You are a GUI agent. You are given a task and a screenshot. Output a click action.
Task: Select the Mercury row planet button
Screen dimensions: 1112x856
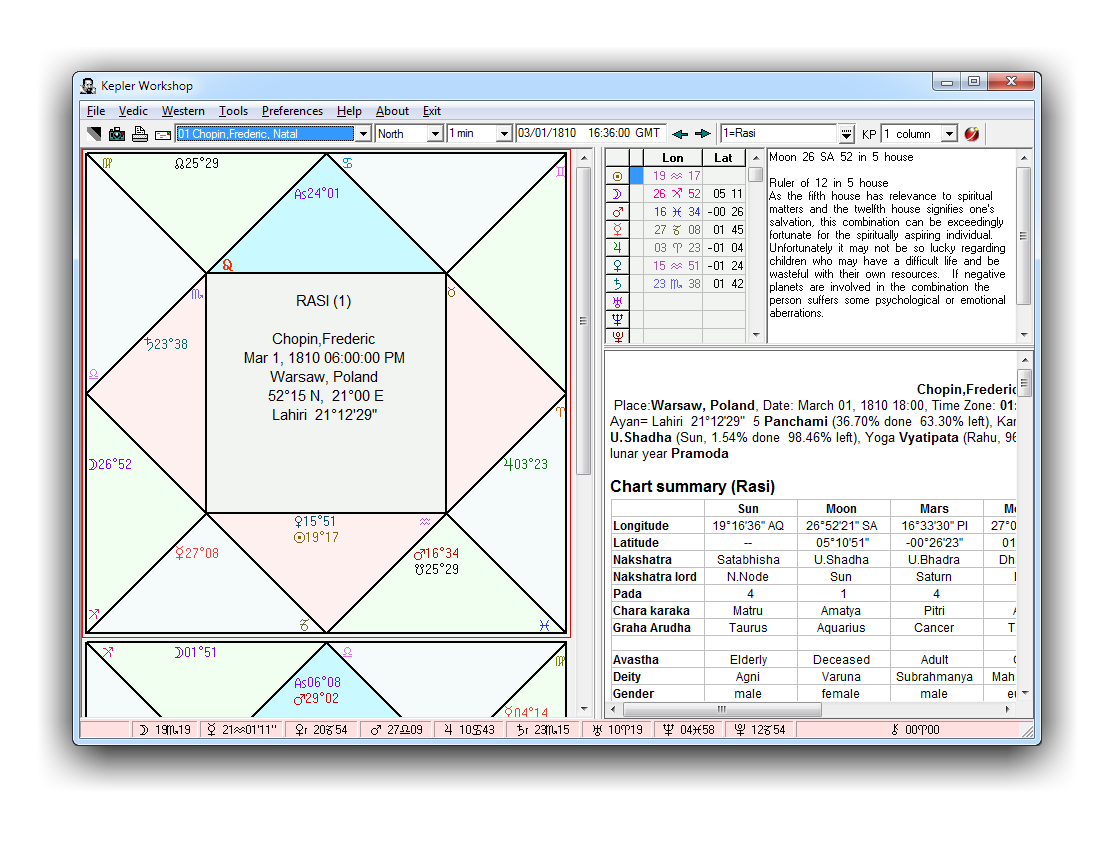[618, 230]
